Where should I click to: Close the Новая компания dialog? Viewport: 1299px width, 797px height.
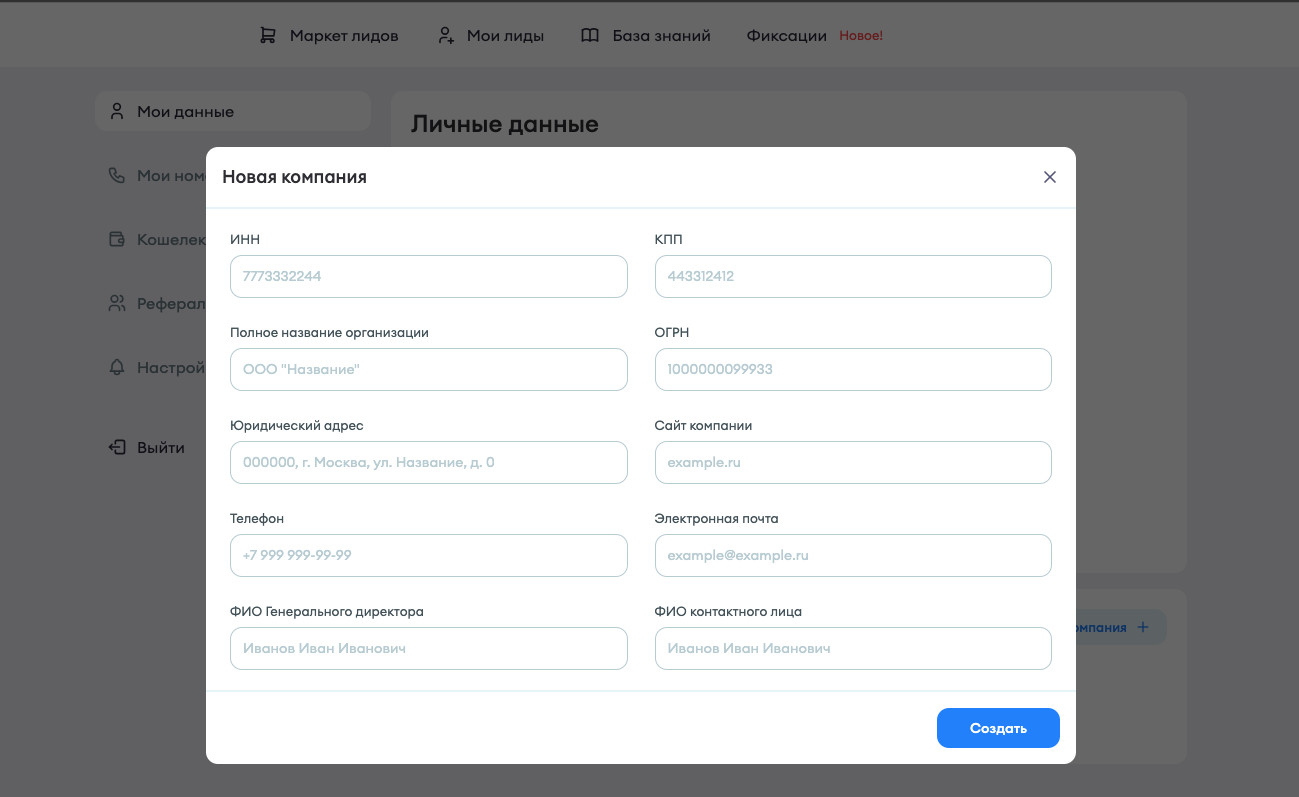tap(1049, 177)
